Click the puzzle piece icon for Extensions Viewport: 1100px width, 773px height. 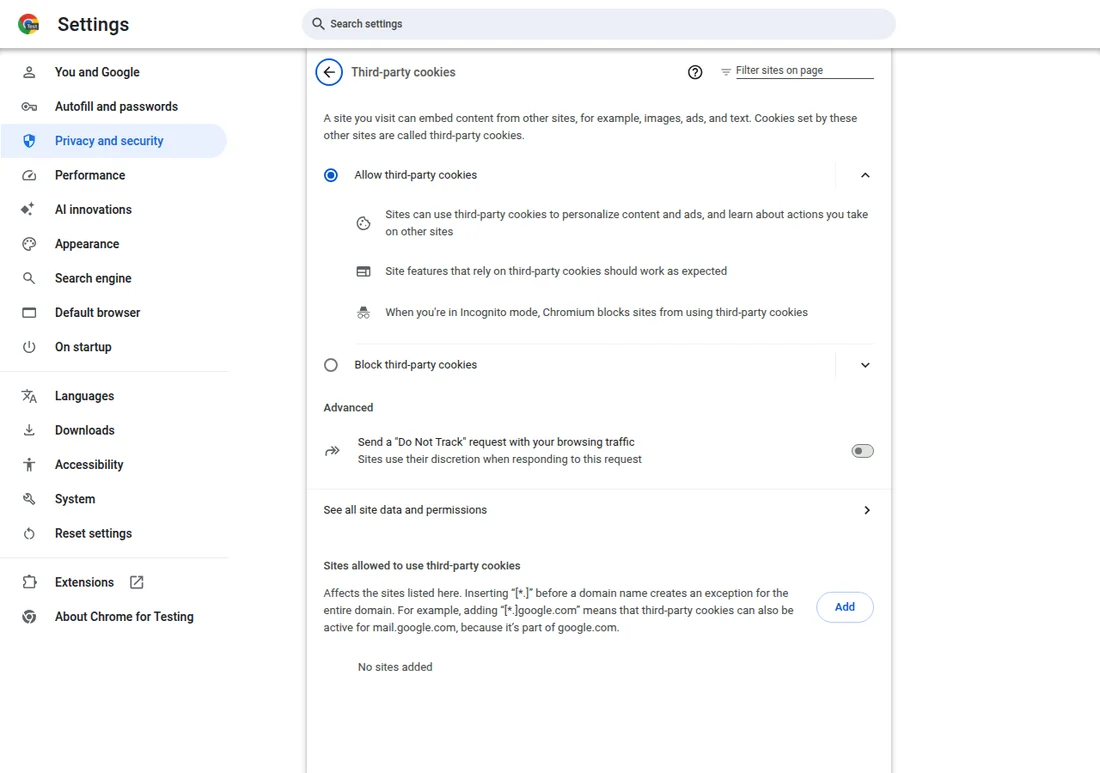pos(29,582)
